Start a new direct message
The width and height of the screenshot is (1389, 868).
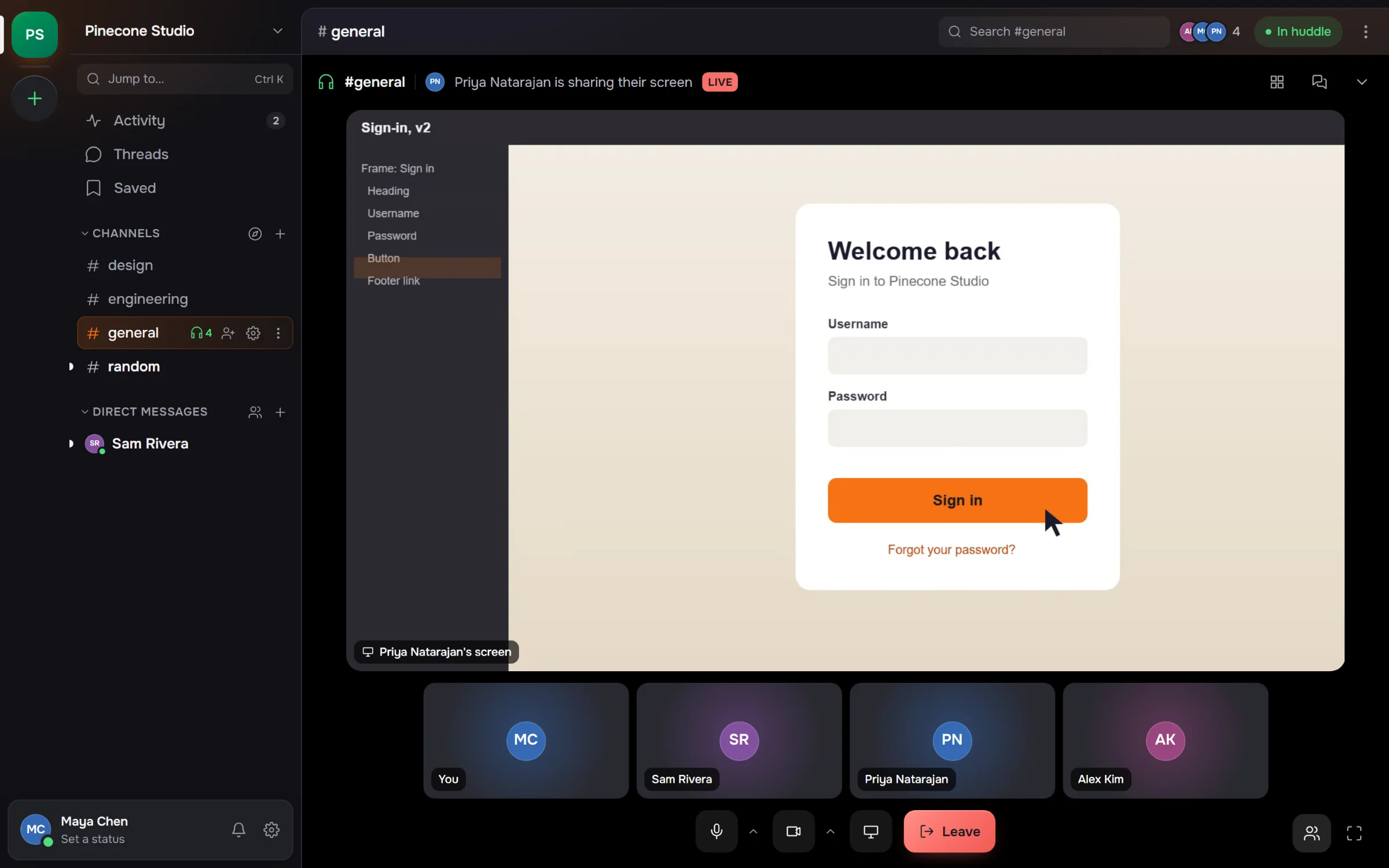pyautogui.click(x=280, y=412)
